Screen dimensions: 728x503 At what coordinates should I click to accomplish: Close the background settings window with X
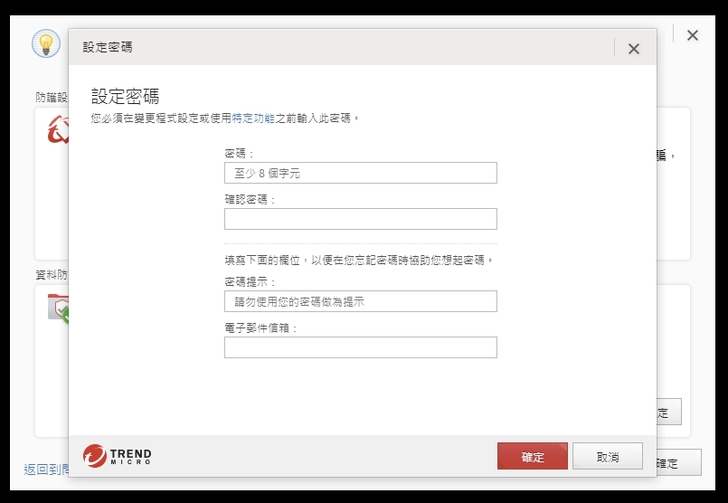[x=692, y=35]
